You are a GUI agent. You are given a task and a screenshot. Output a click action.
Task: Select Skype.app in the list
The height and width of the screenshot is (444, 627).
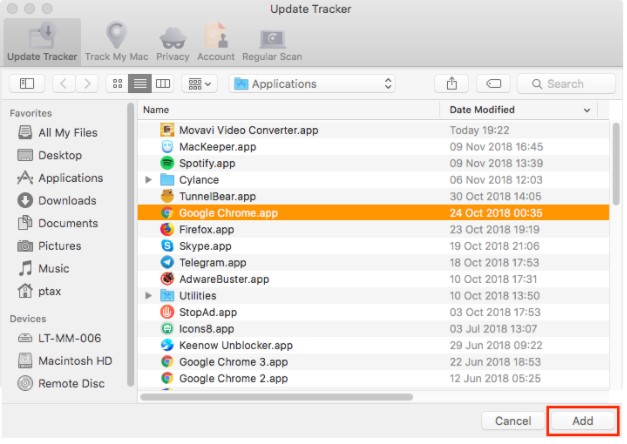coord(373,246)
